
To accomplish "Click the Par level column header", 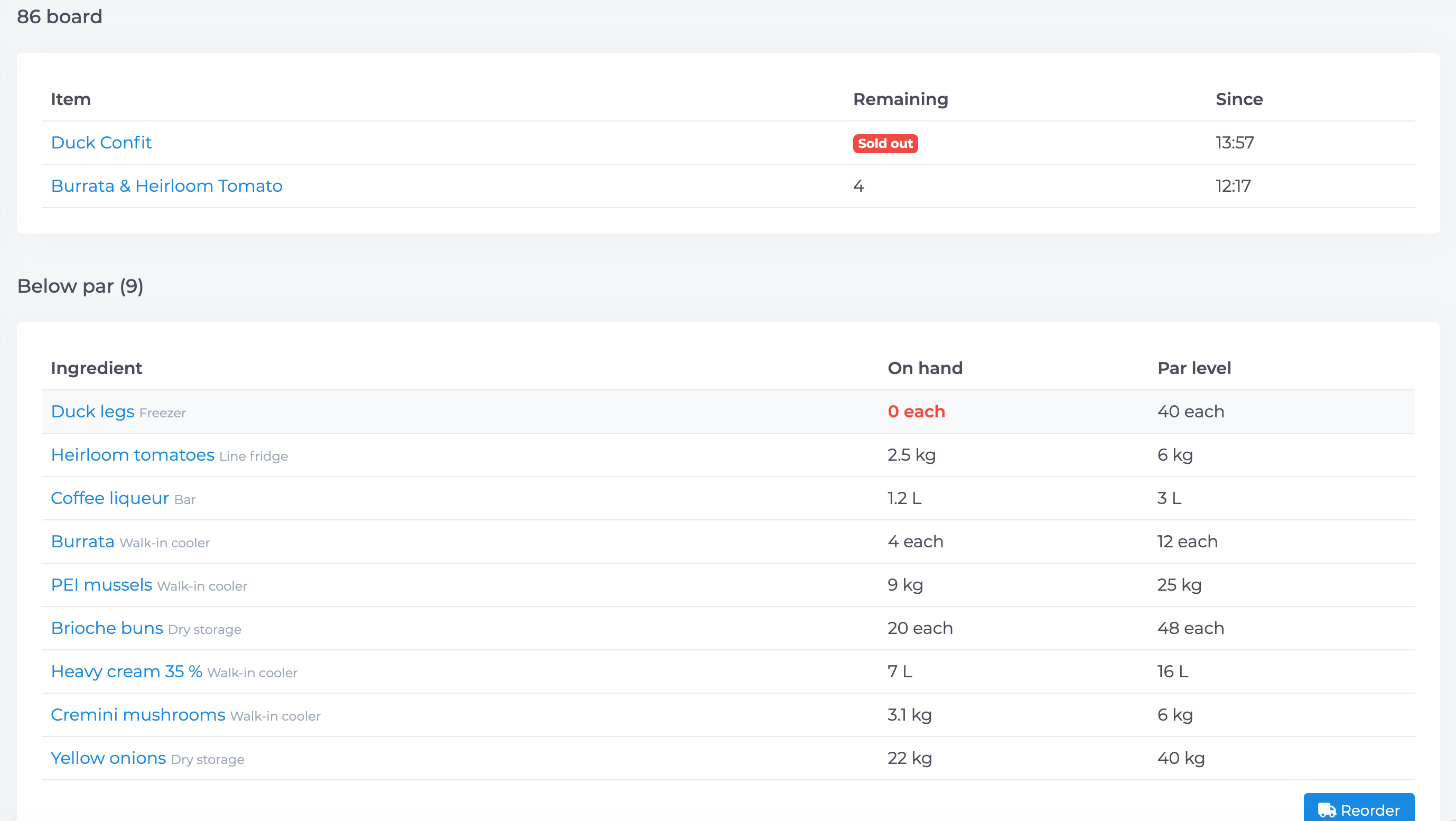I will [x=1194, y=368].
